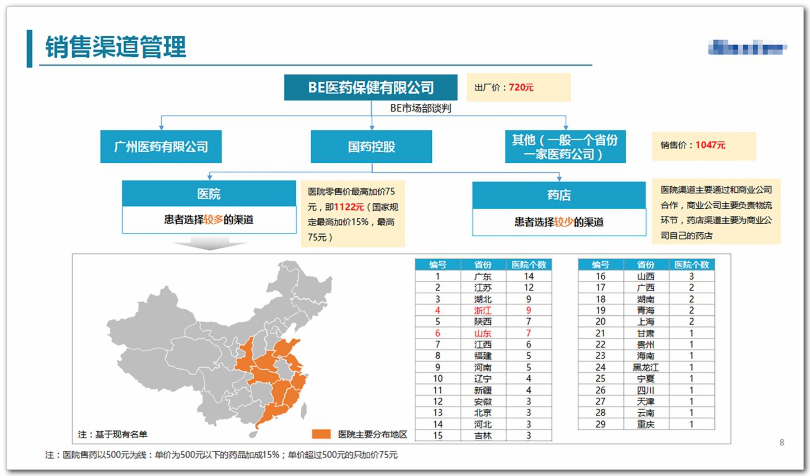The image size is (810, 476).
Task: Select the 天津 province cell
Action: 646,402
